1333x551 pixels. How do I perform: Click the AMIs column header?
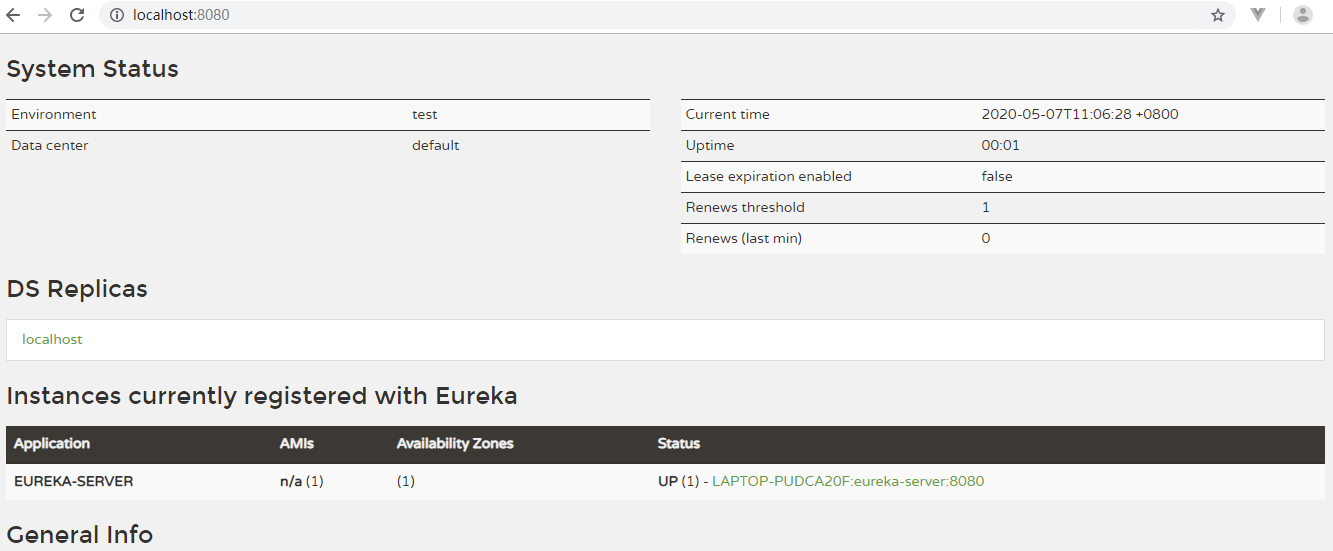point(297,444)
